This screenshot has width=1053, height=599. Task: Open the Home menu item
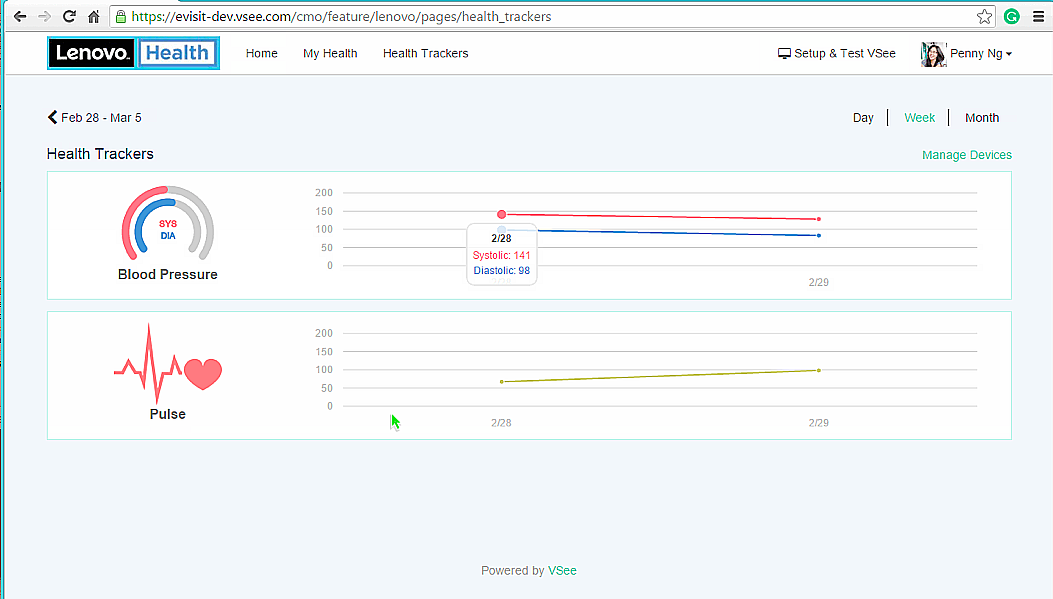pos(261,53)
